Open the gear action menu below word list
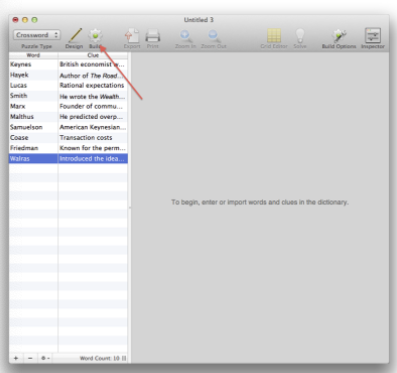This screenshot has width=397, height=373. (x=45, y=358)
